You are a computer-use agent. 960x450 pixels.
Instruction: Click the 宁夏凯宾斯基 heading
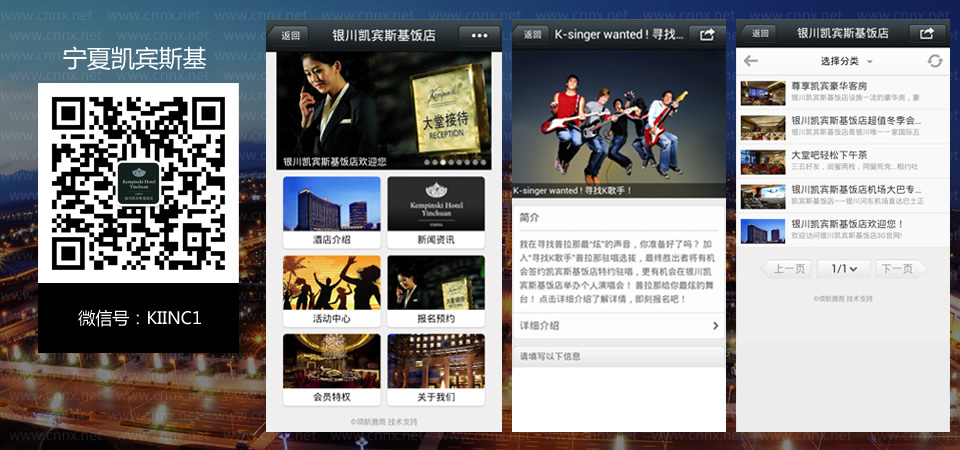(x=135, y=59)
